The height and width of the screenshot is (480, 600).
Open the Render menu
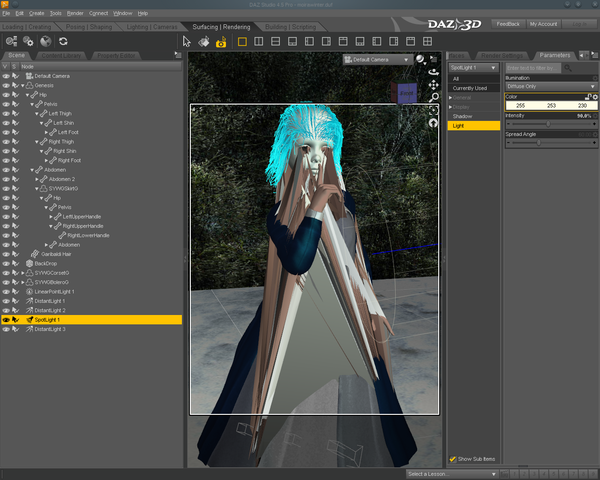point(75,13)
